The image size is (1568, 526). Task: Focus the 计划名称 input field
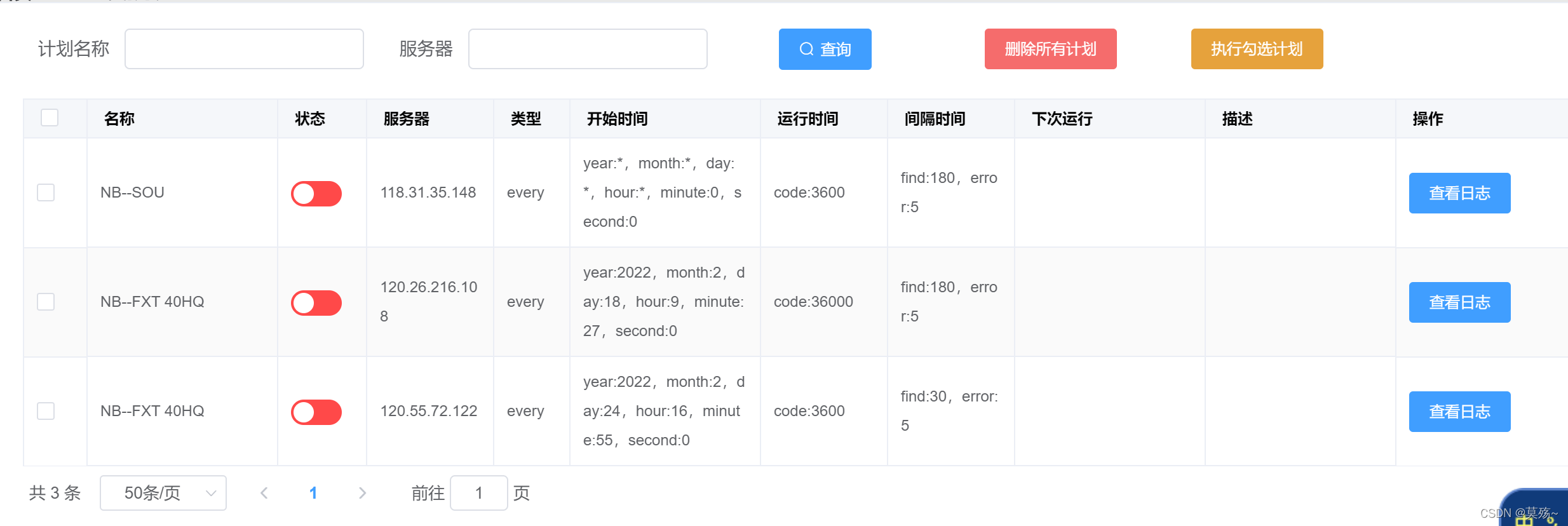pos(244,49)
